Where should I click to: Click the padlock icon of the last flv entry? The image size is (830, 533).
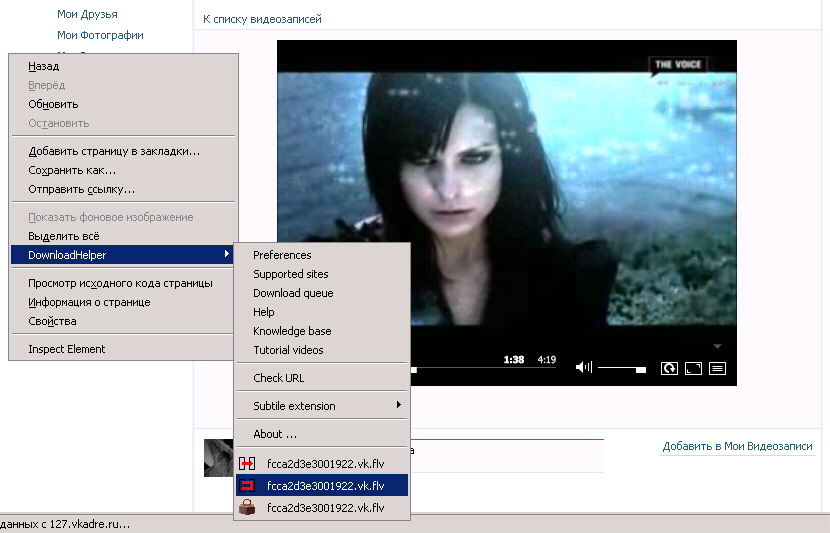click(x=247, y=507)
